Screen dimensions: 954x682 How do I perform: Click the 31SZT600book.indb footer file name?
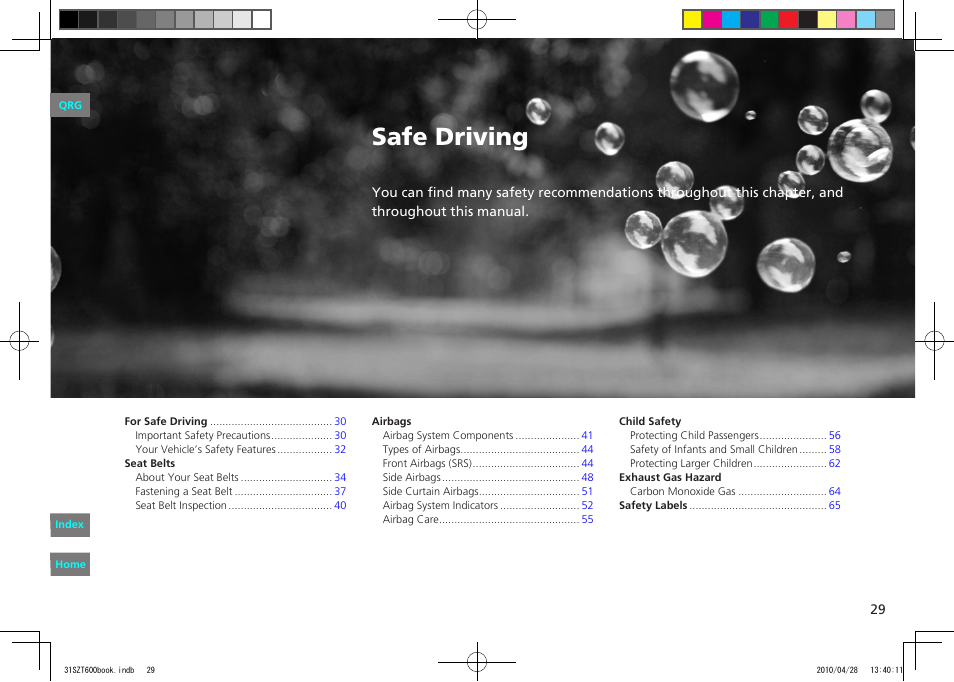pos(99,670)
